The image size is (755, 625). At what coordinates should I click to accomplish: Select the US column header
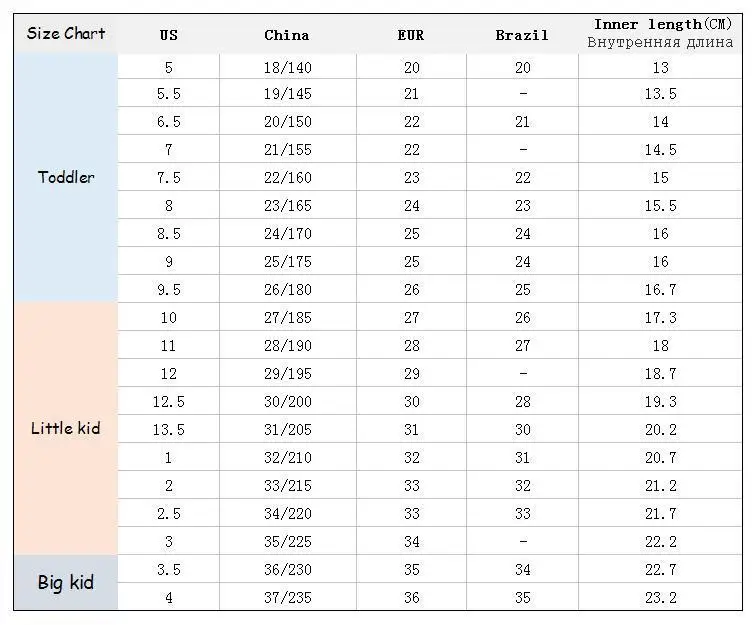point(168,35)
